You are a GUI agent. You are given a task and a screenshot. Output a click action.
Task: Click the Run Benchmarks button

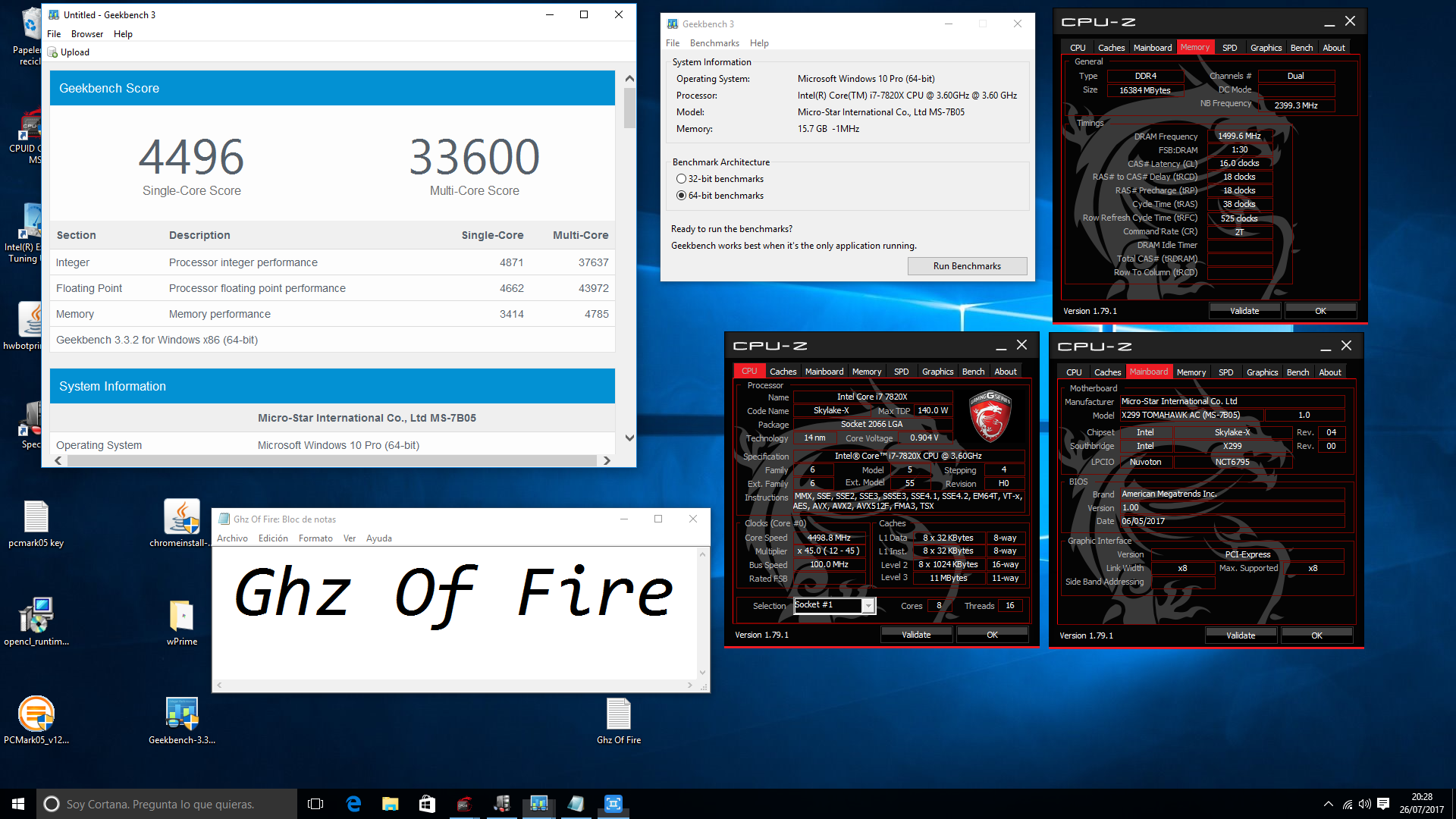coord(967,266)
